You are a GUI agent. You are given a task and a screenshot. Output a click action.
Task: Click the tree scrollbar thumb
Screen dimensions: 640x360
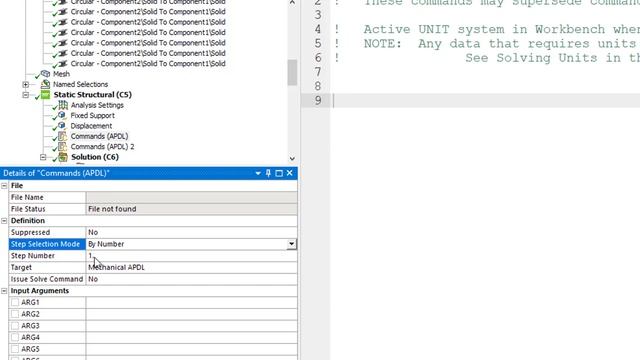(292, 72)
